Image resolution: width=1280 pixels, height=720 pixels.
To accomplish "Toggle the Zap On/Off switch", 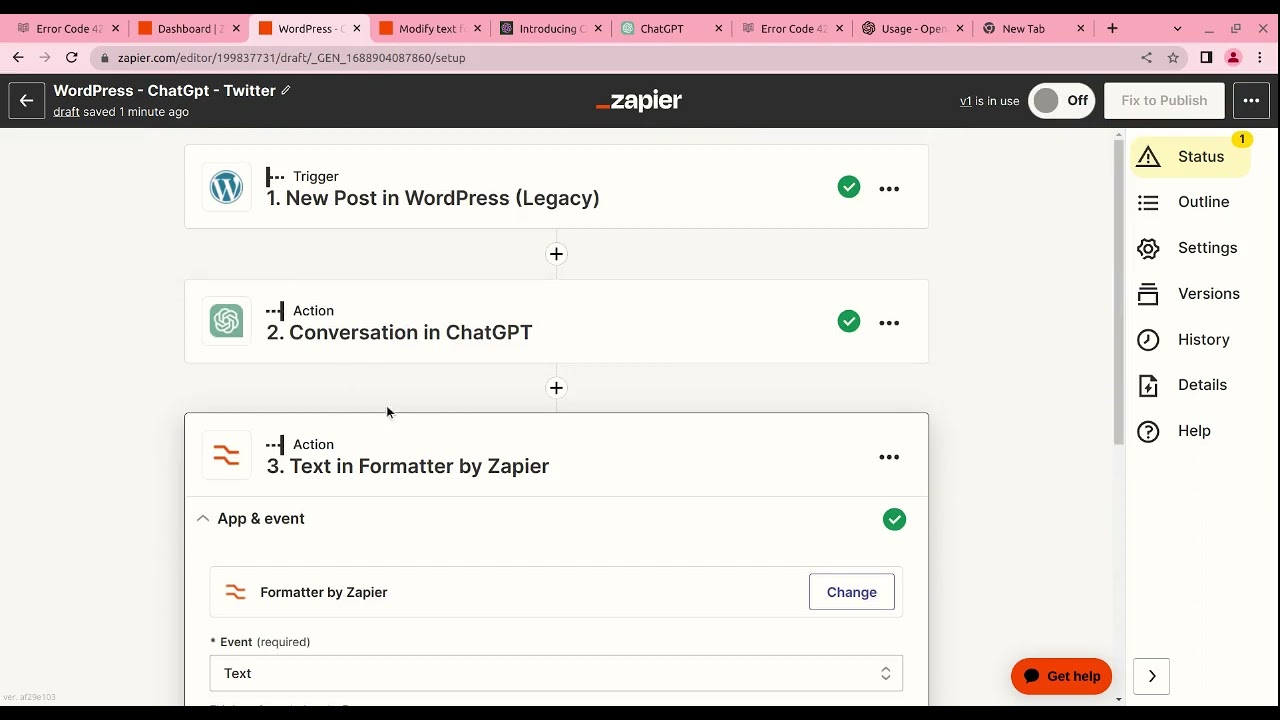I will [1062, 100].
